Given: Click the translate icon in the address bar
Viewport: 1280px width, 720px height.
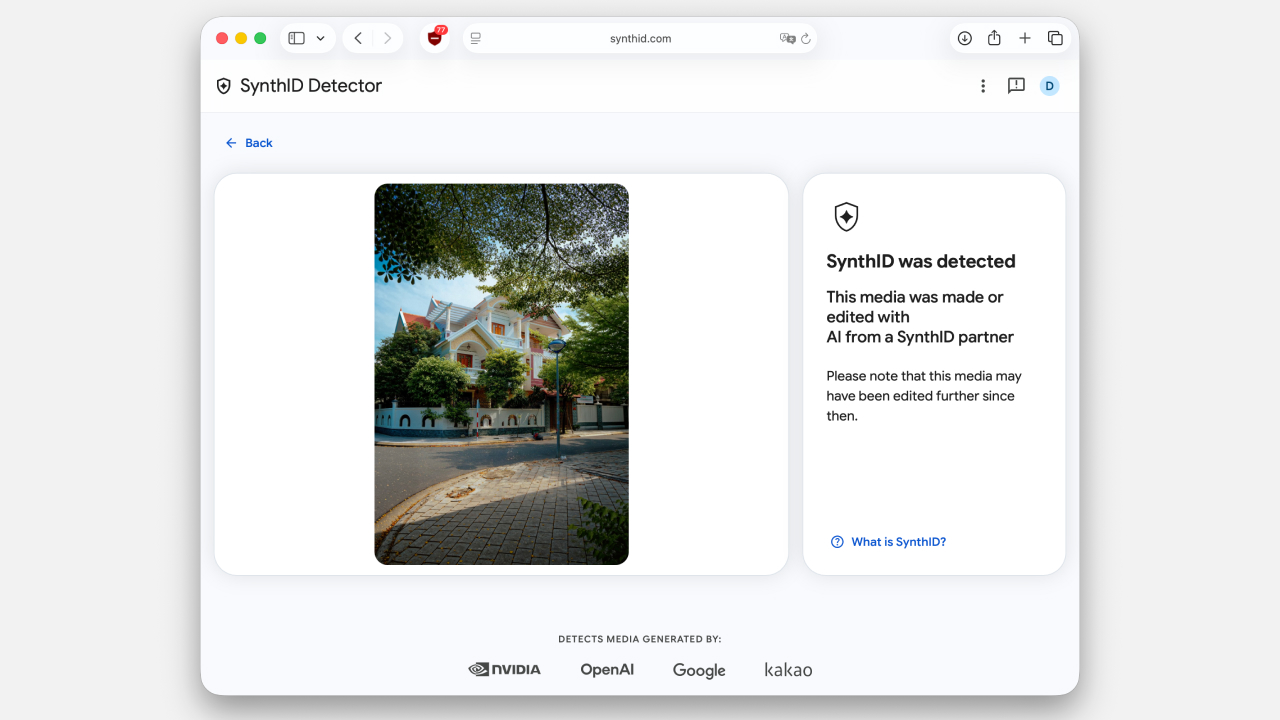Looking at the screenshot, I should 787,38.
